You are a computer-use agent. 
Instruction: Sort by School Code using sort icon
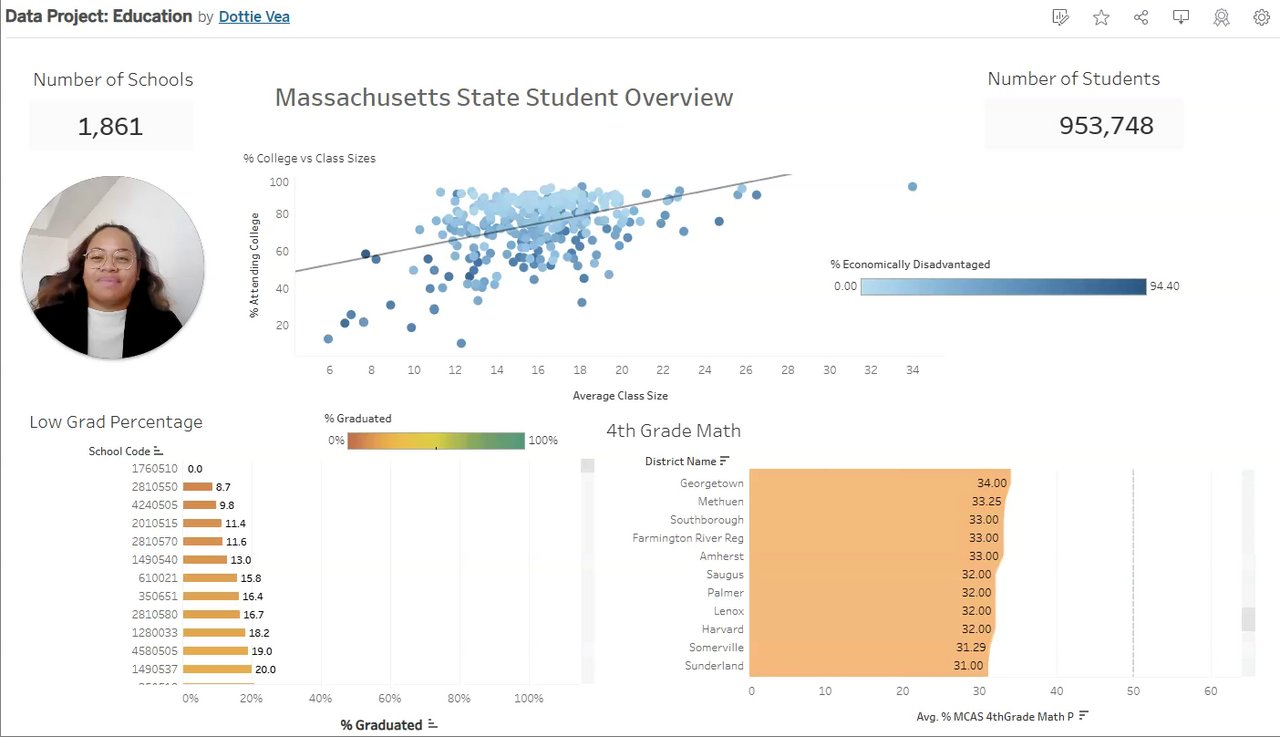[158, 452]
